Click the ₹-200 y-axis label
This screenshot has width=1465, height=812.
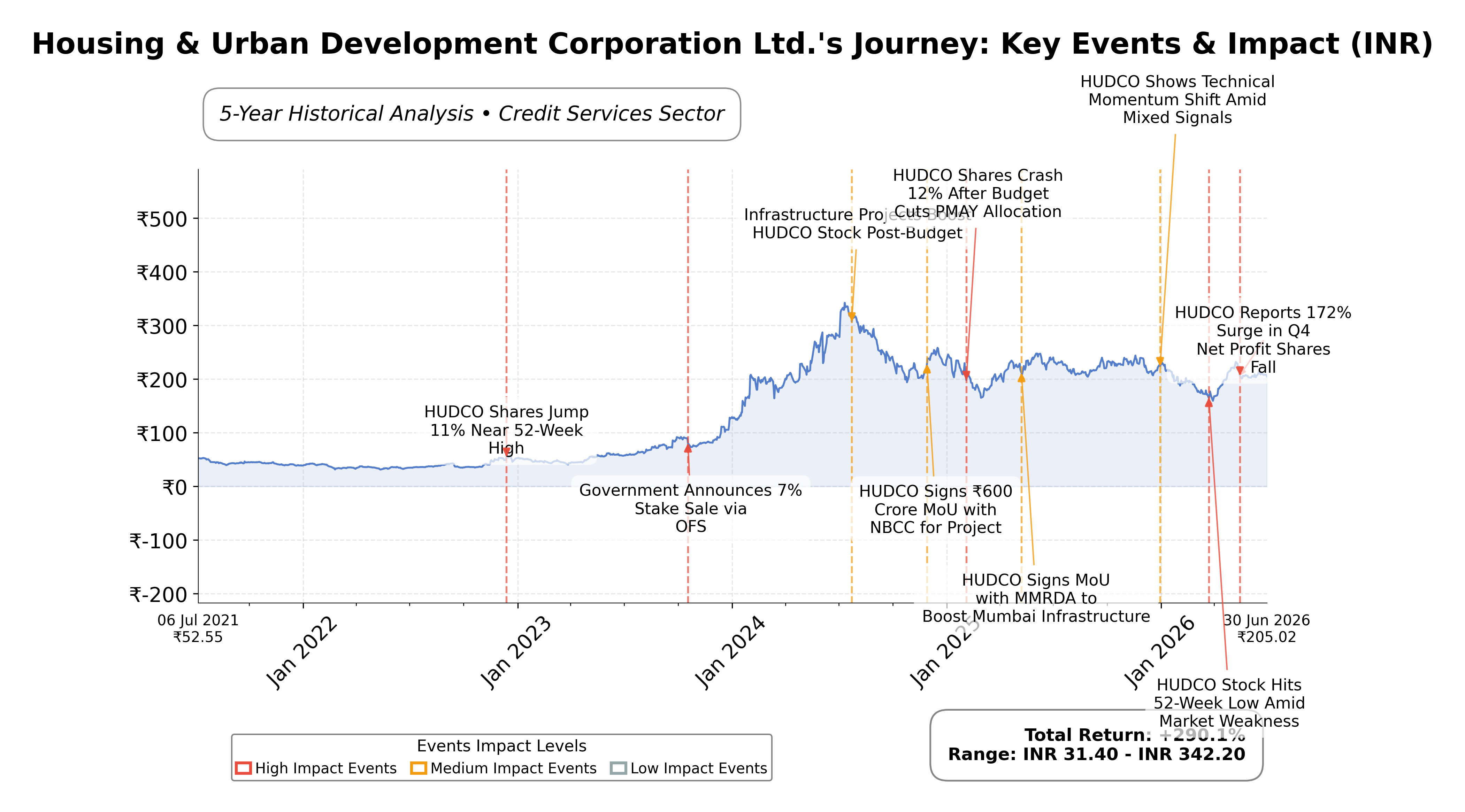(x=158, y=594)
